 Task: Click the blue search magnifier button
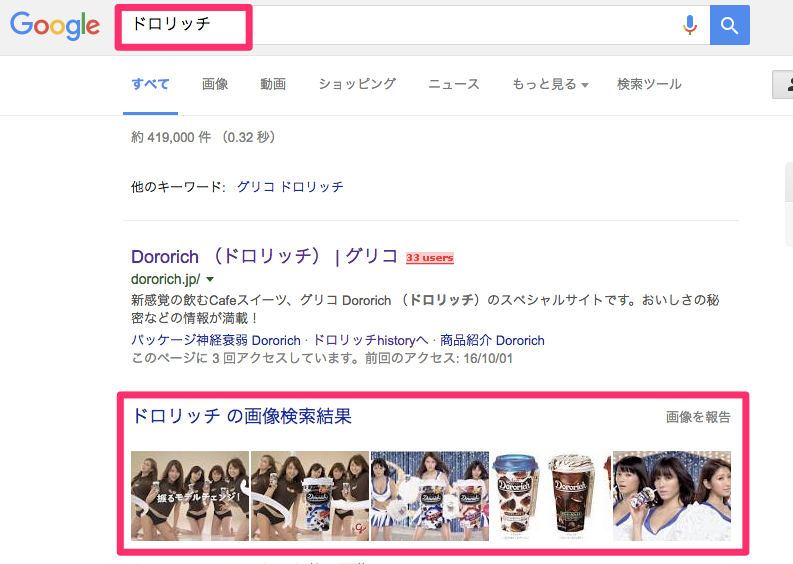tap(729, 25)
